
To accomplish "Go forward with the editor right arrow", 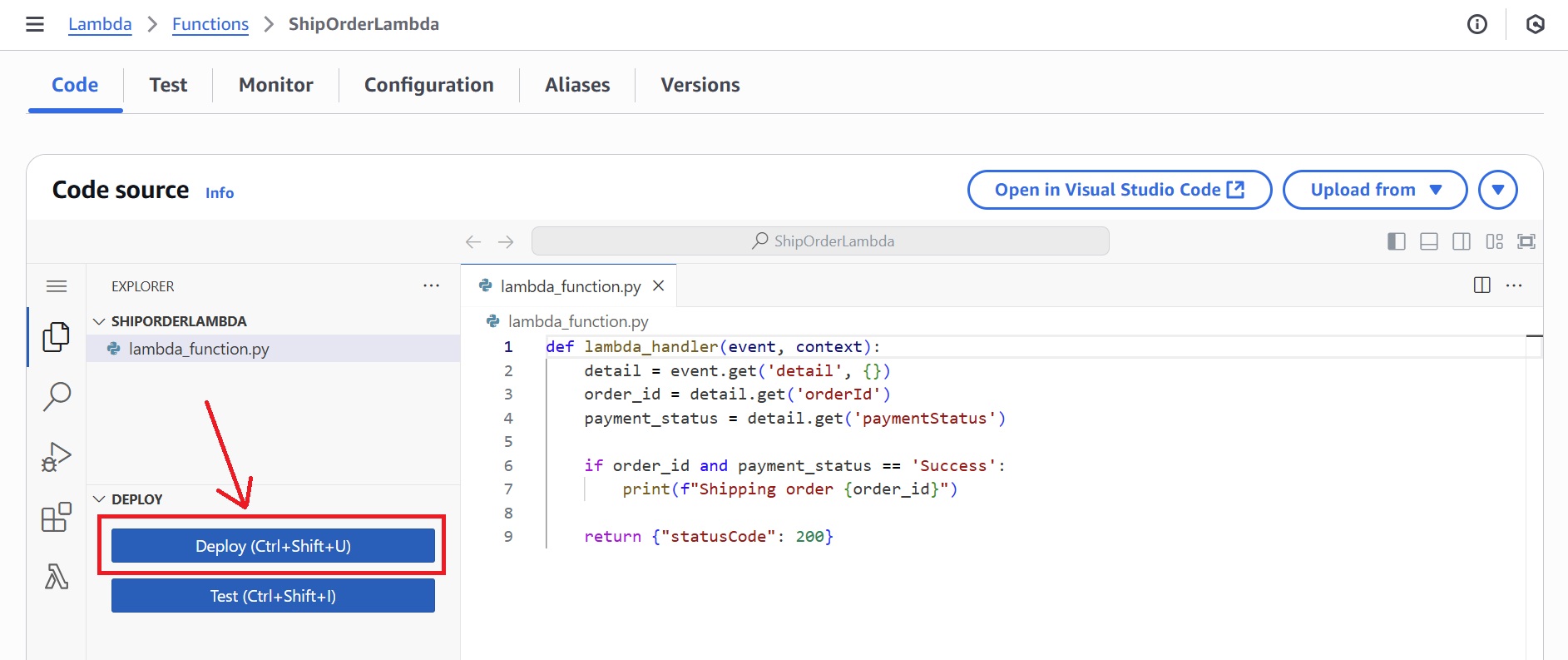I will 506,241.
